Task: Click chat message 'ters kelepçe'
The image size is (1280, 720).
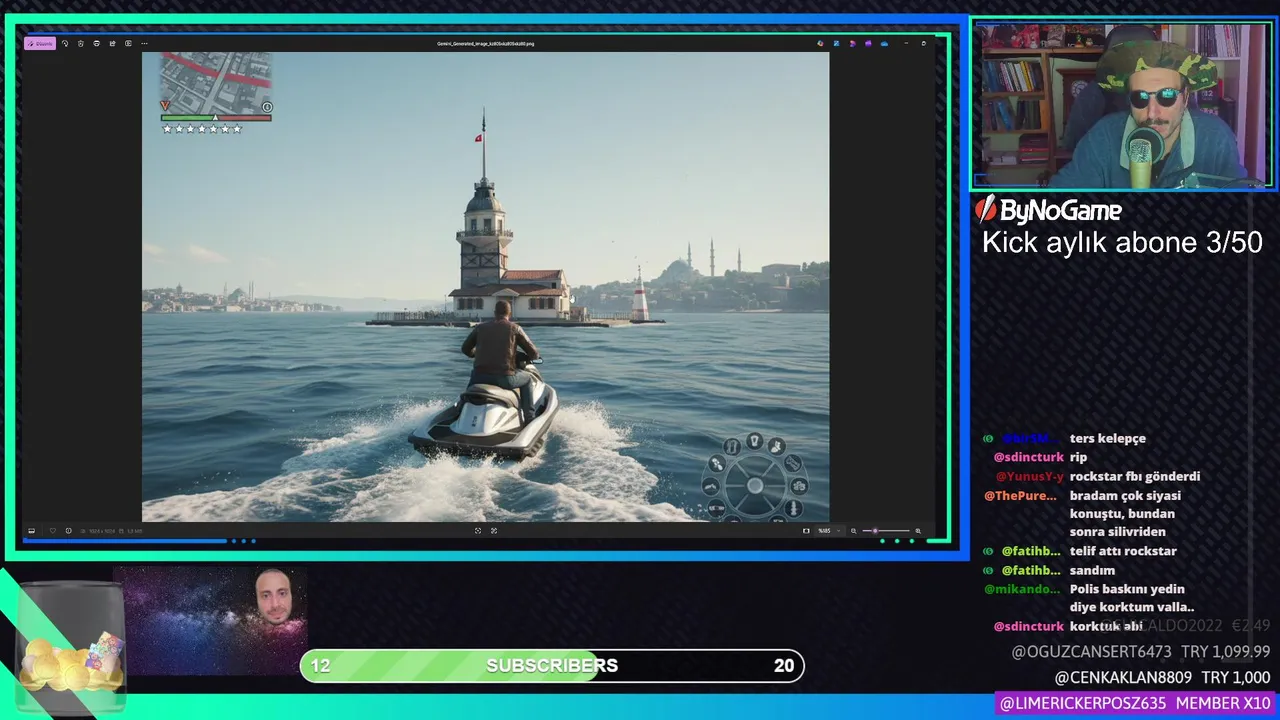Action: click(x=1108, y=438)
